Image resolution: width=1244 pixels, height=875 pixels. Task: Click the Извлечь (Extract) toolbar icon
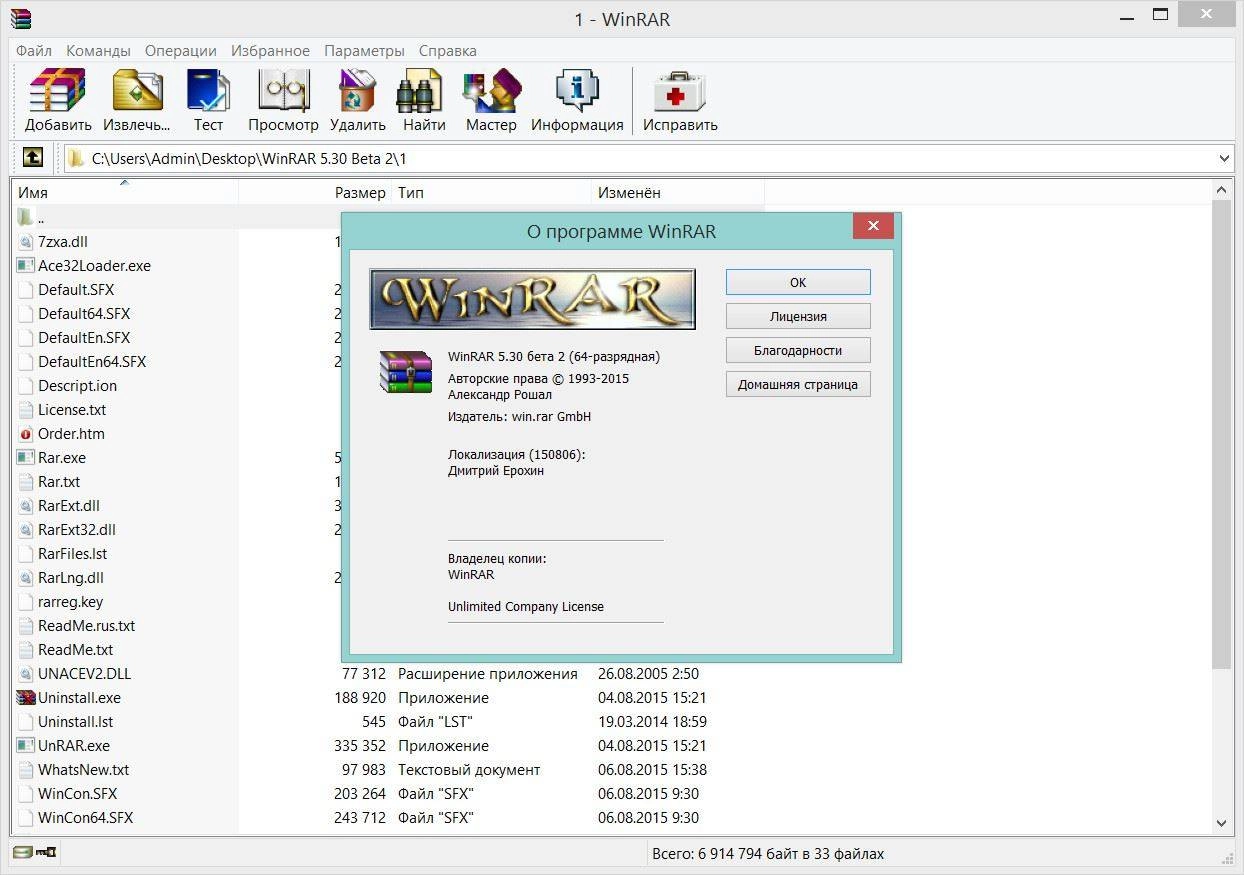[137, 91]
